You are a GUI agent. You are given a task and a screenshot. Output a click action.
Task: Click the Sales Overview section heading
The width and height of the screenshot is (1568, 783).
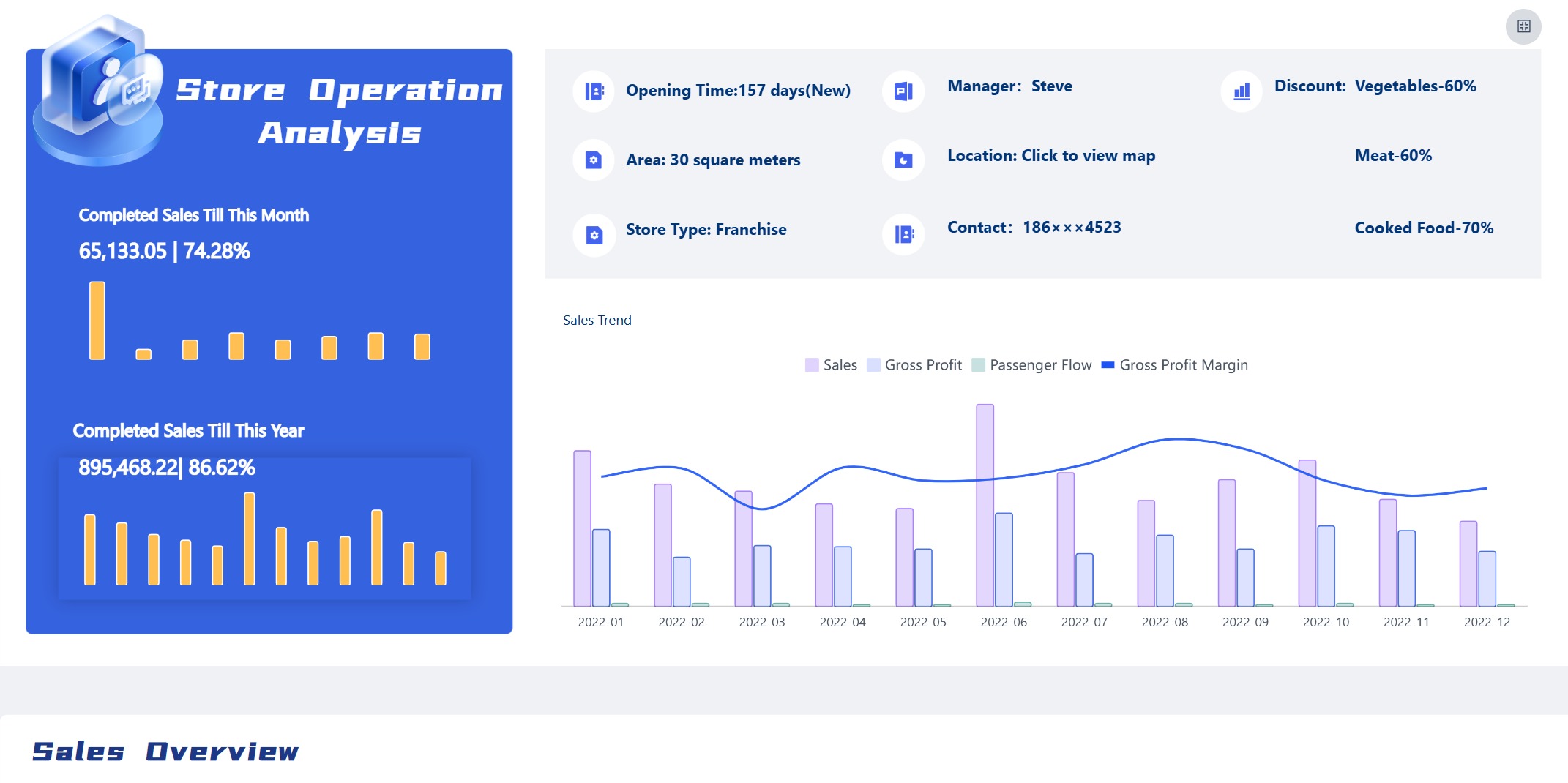click(165, 752)
